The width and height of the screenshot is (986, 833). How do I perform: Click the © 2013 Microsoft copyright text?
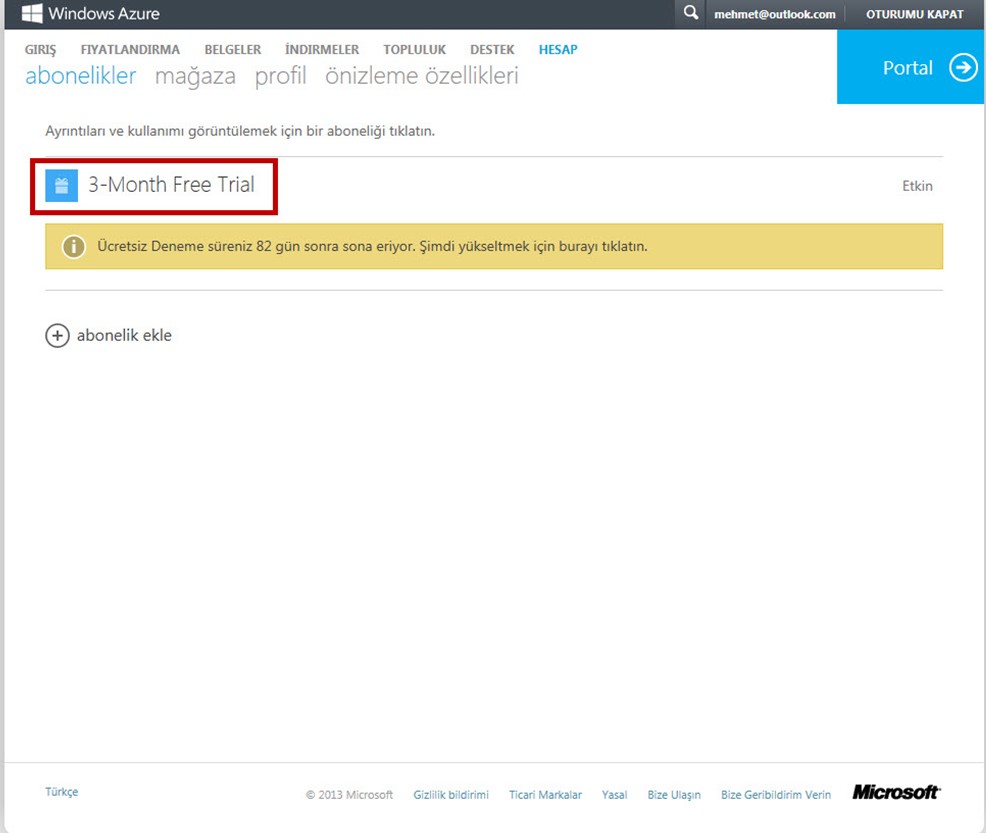click(350, 795)
